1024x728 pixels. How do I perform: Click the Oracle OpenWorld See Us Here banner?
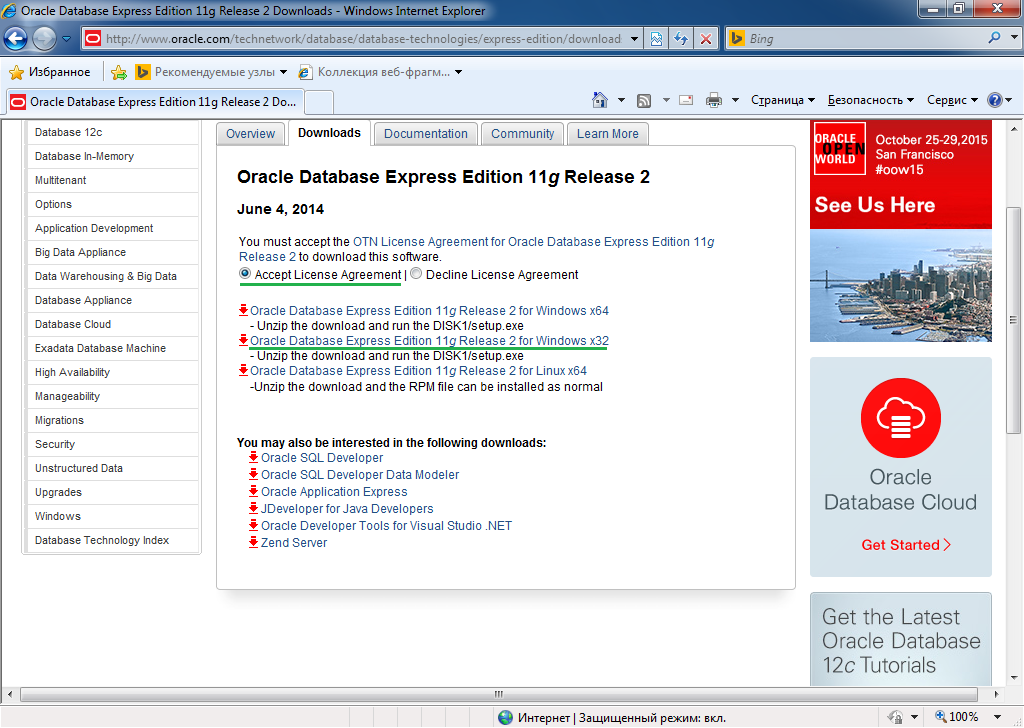pyautogui.click(x=901, y=231)
